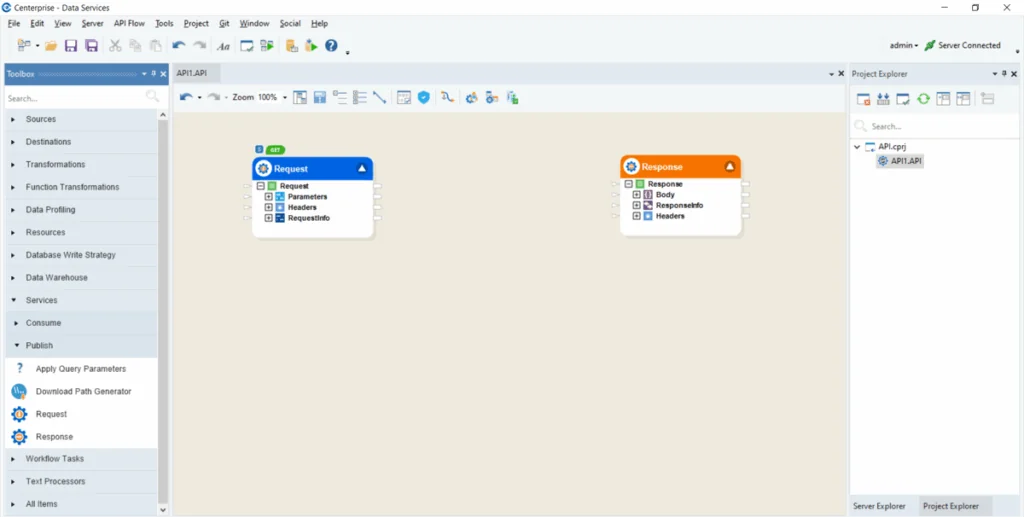Click the green refresh icon in Project Explorer

point(923,99)
